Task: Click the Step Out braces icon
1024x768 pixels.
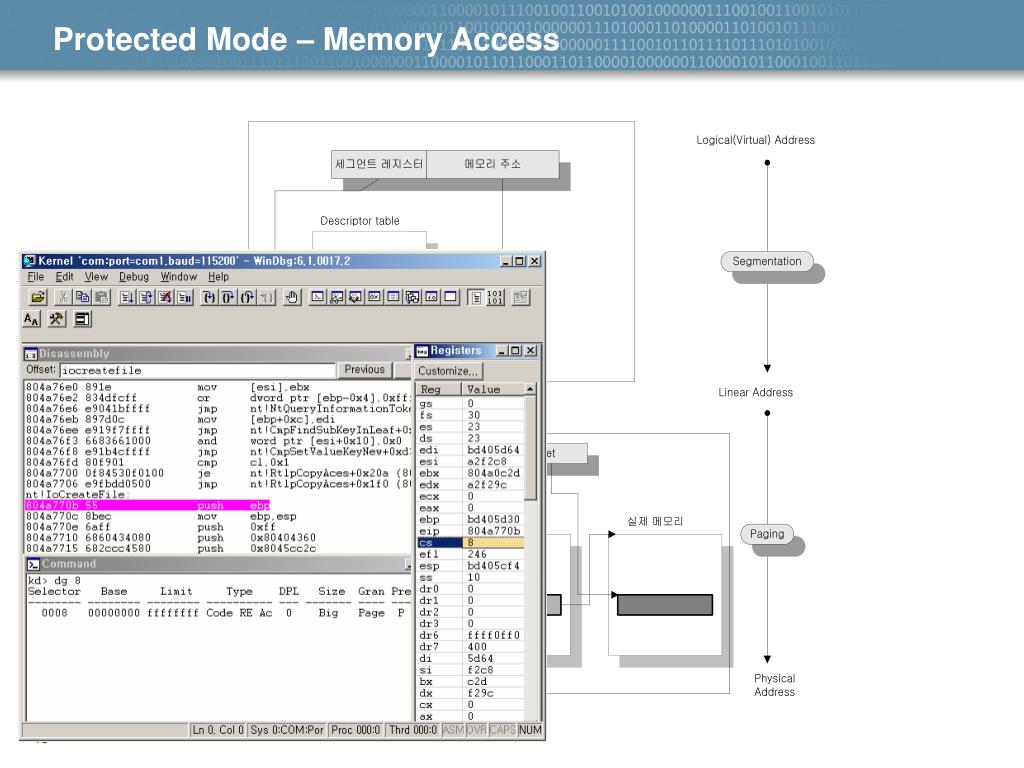Action: 248,297
